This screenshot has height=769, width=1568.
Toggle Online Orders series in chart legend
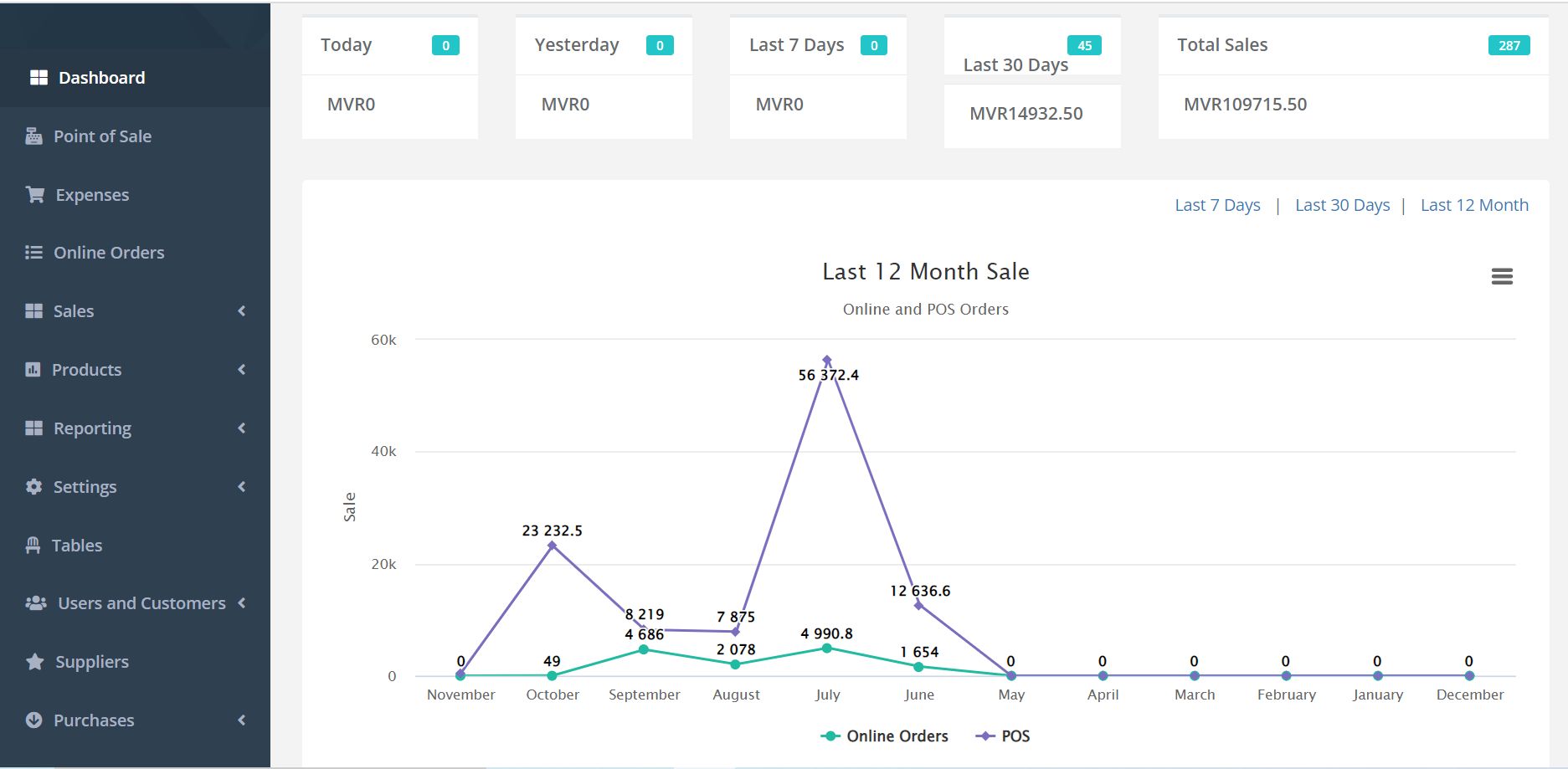[x=885, y=736]
